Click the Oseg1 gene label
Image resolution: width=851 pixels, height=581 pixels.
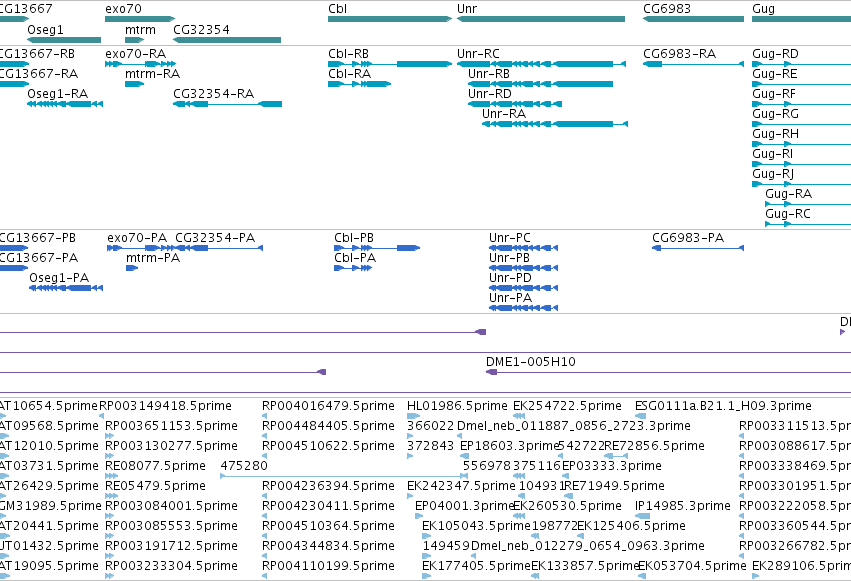(x=45, y=29)
